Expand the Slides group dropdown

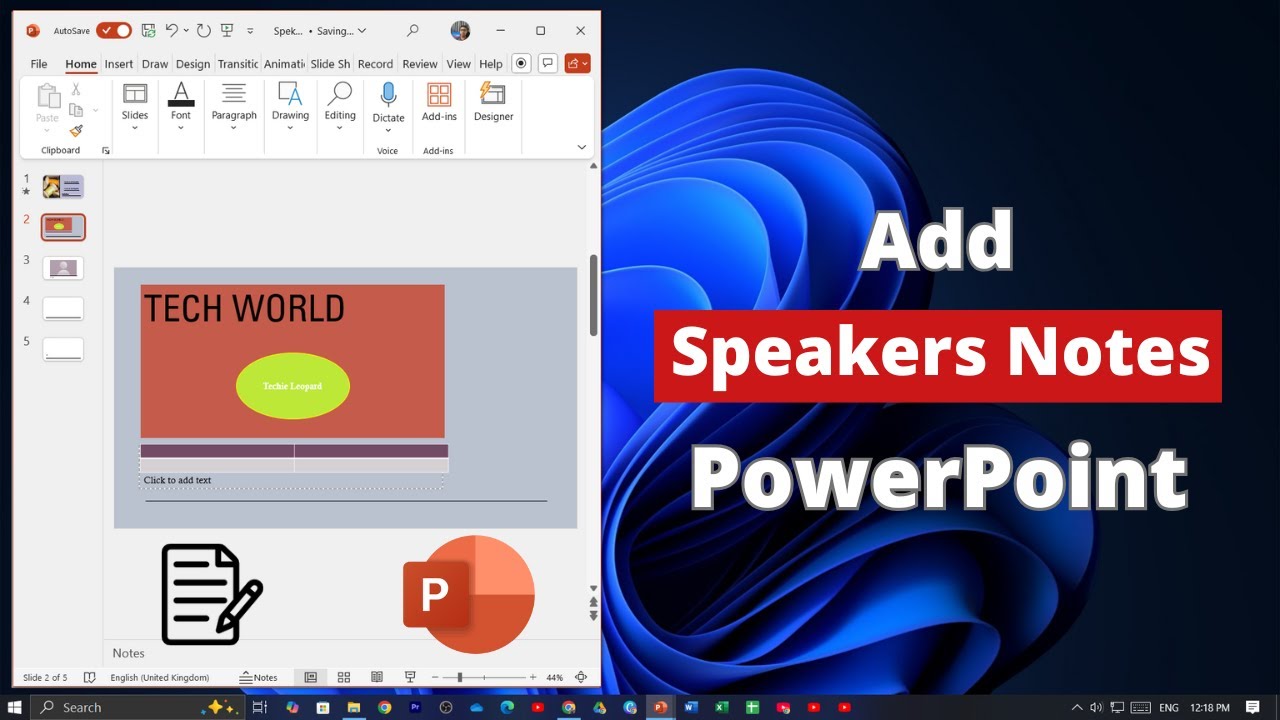click(x=135, y=128)
